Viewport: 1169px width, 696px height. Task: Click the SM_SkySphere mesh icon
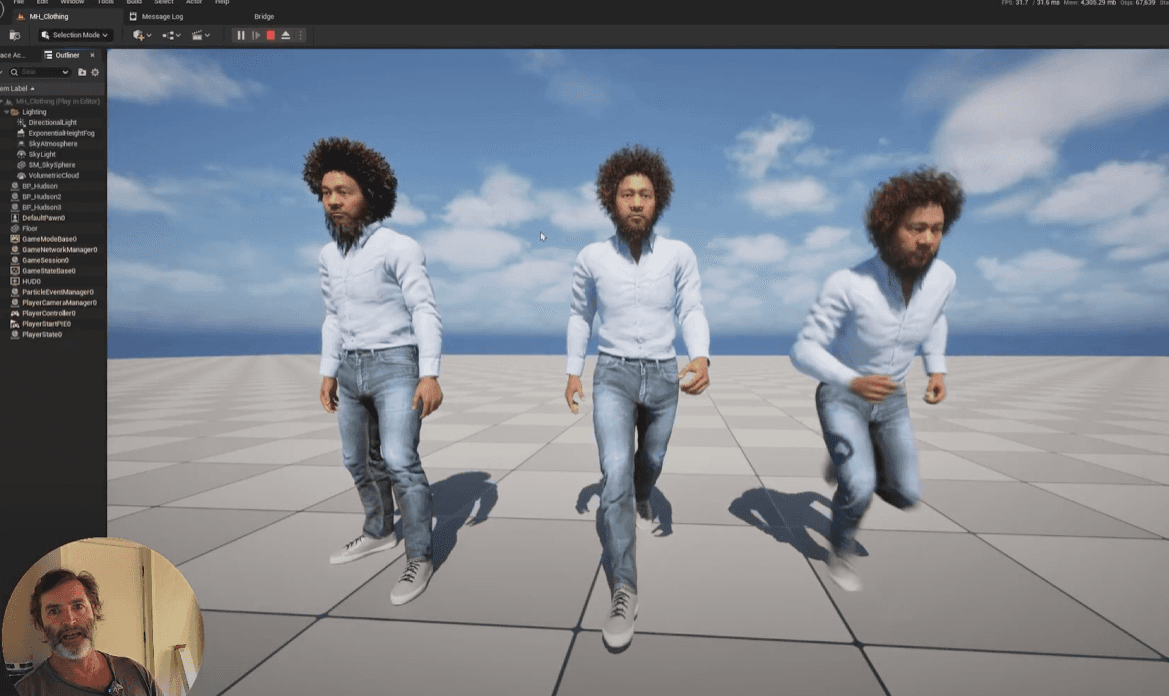click(21, 165)
